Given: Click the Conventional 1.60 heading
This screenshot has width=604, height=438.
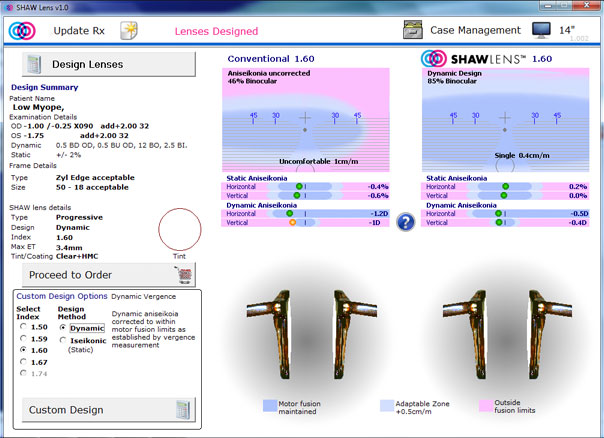Looking at the screenshot, I should point(271,59).
